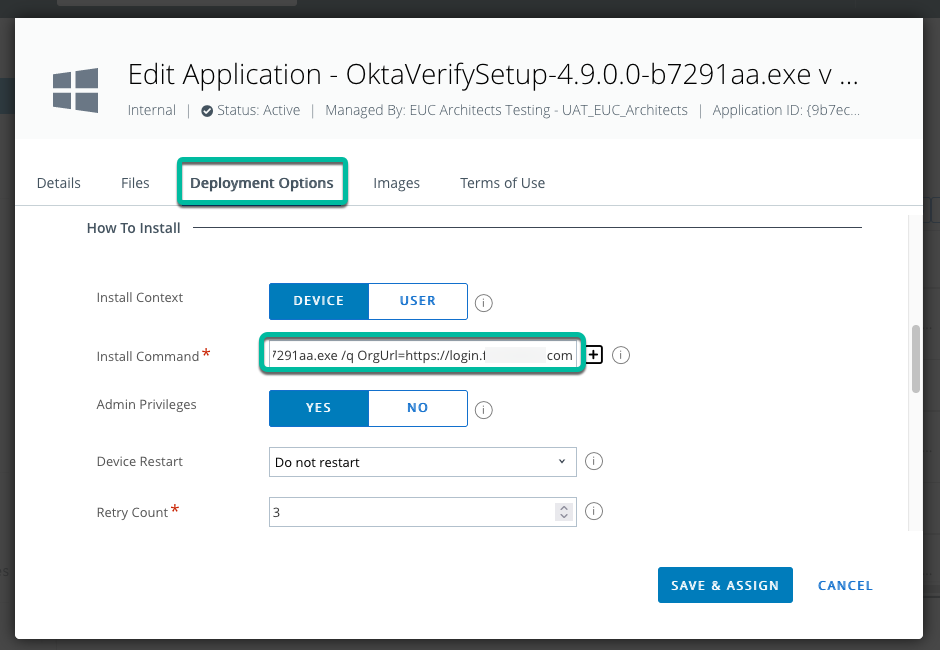Click the Status Active checkmark icon

[206, 111]
